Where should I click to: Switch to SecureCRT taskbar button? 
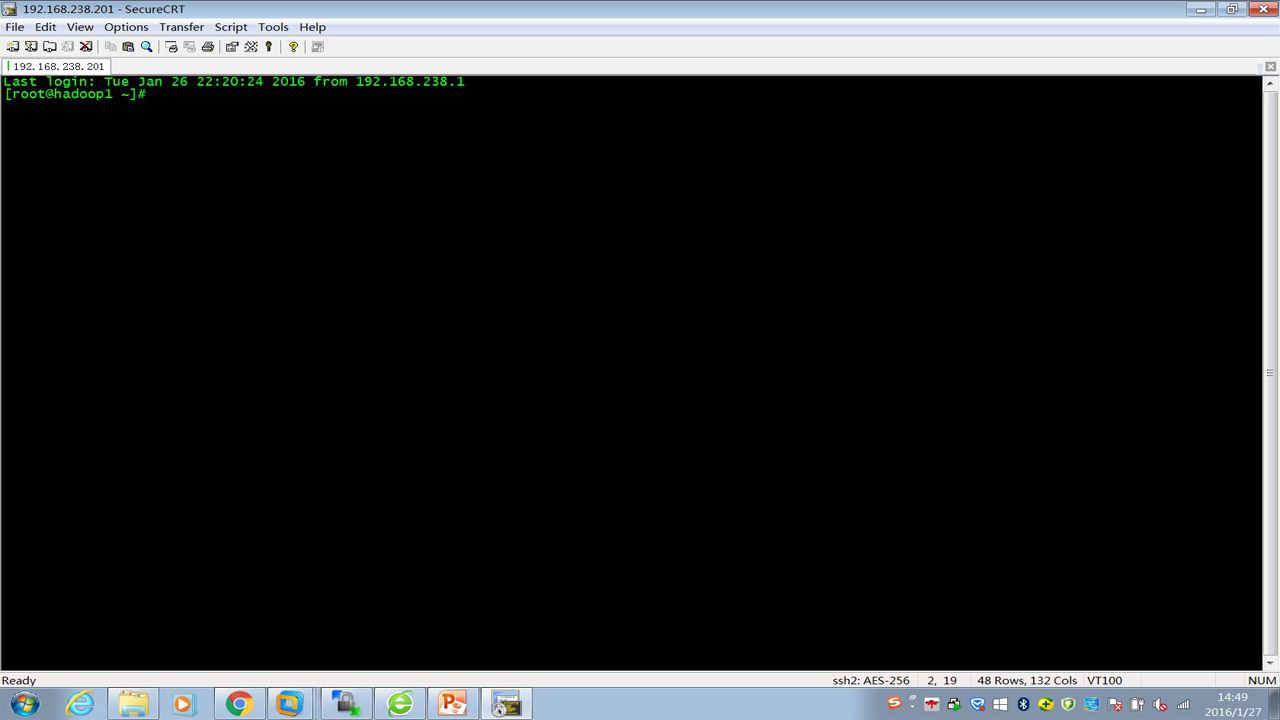(507, 704)
